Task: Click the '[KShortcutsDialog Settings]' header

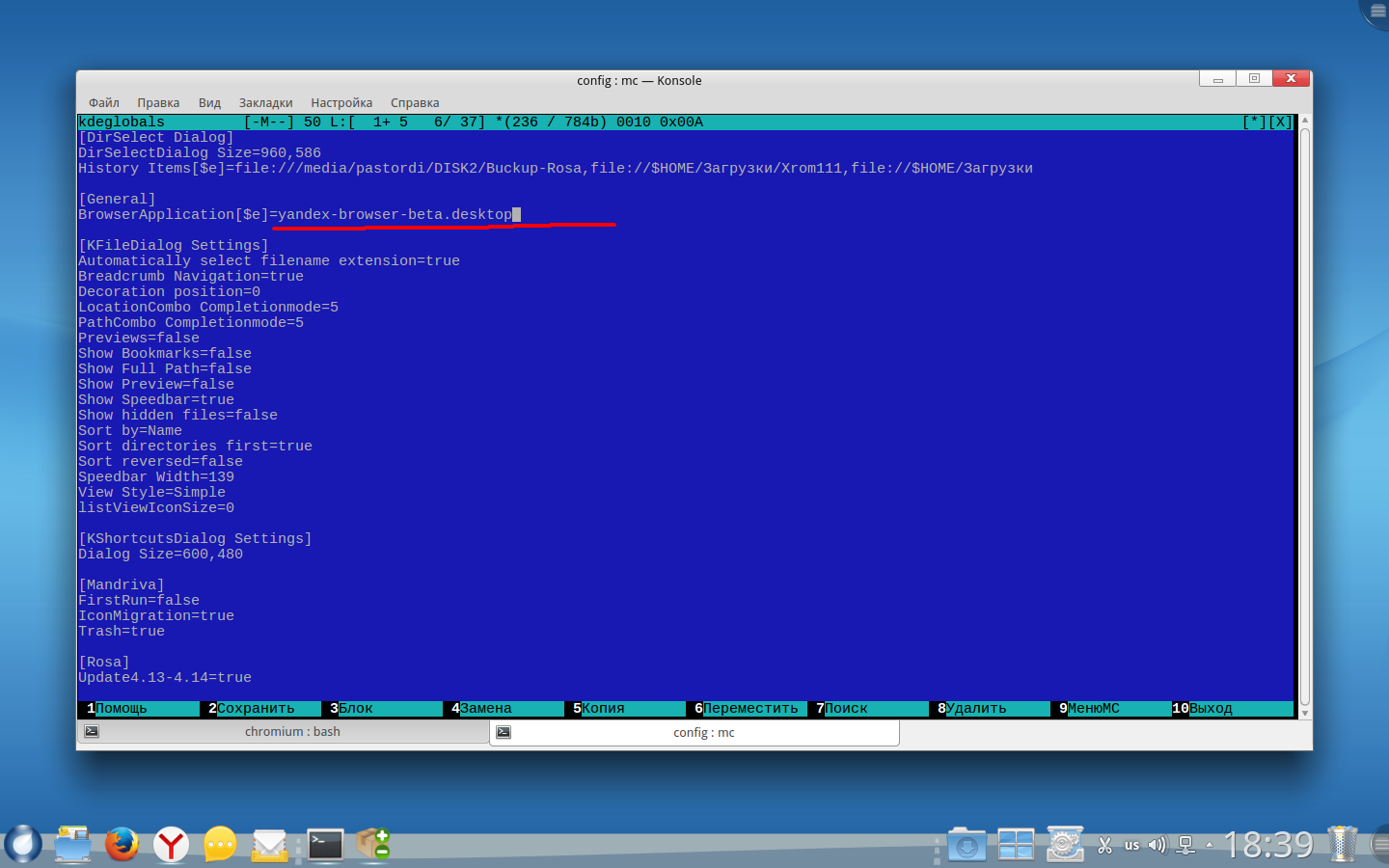Action: (x=195, y=539)
